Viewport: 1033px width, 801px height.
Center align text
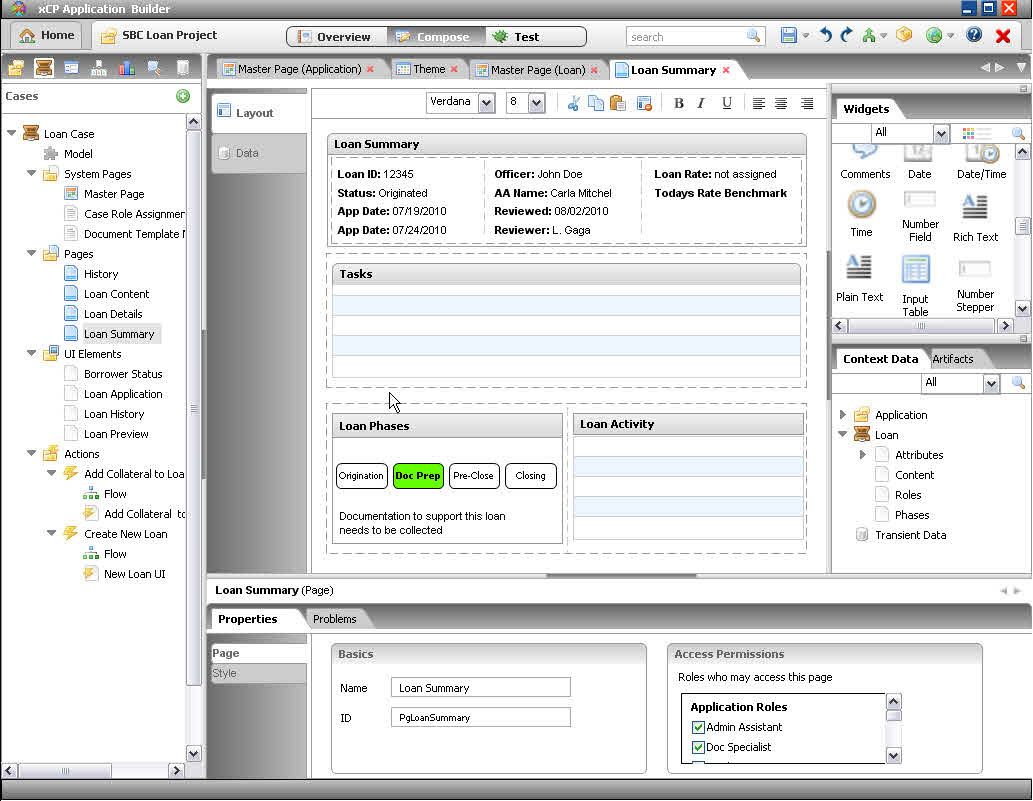click(781, 103)
